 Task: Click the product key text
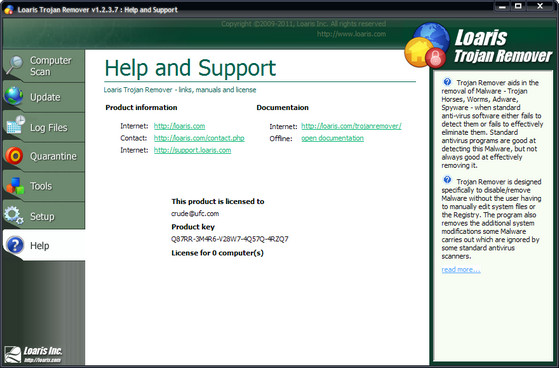coord(230,239)
